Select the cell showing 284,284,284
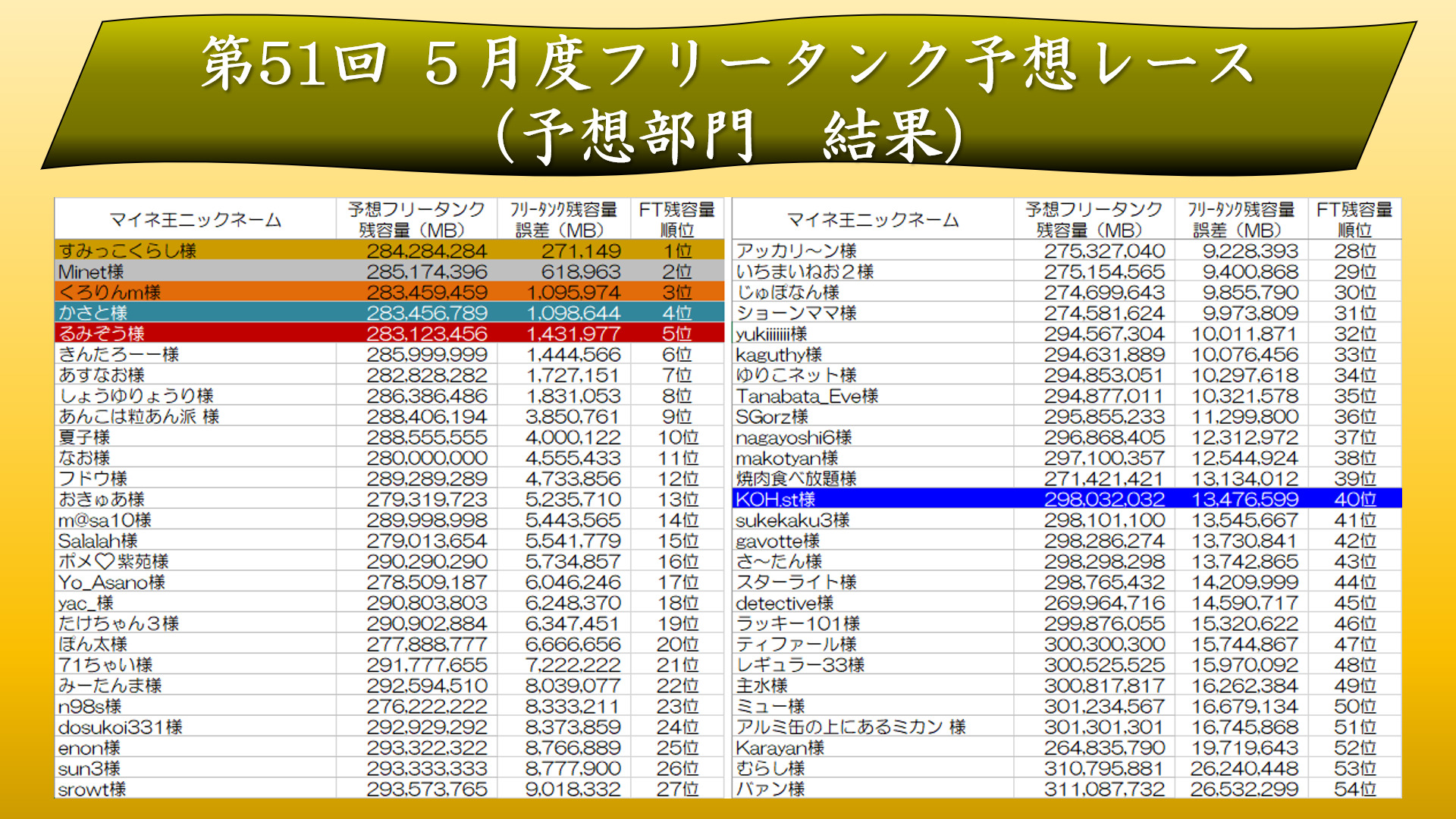Screen dimensions: 1456x819 (426, 251)
